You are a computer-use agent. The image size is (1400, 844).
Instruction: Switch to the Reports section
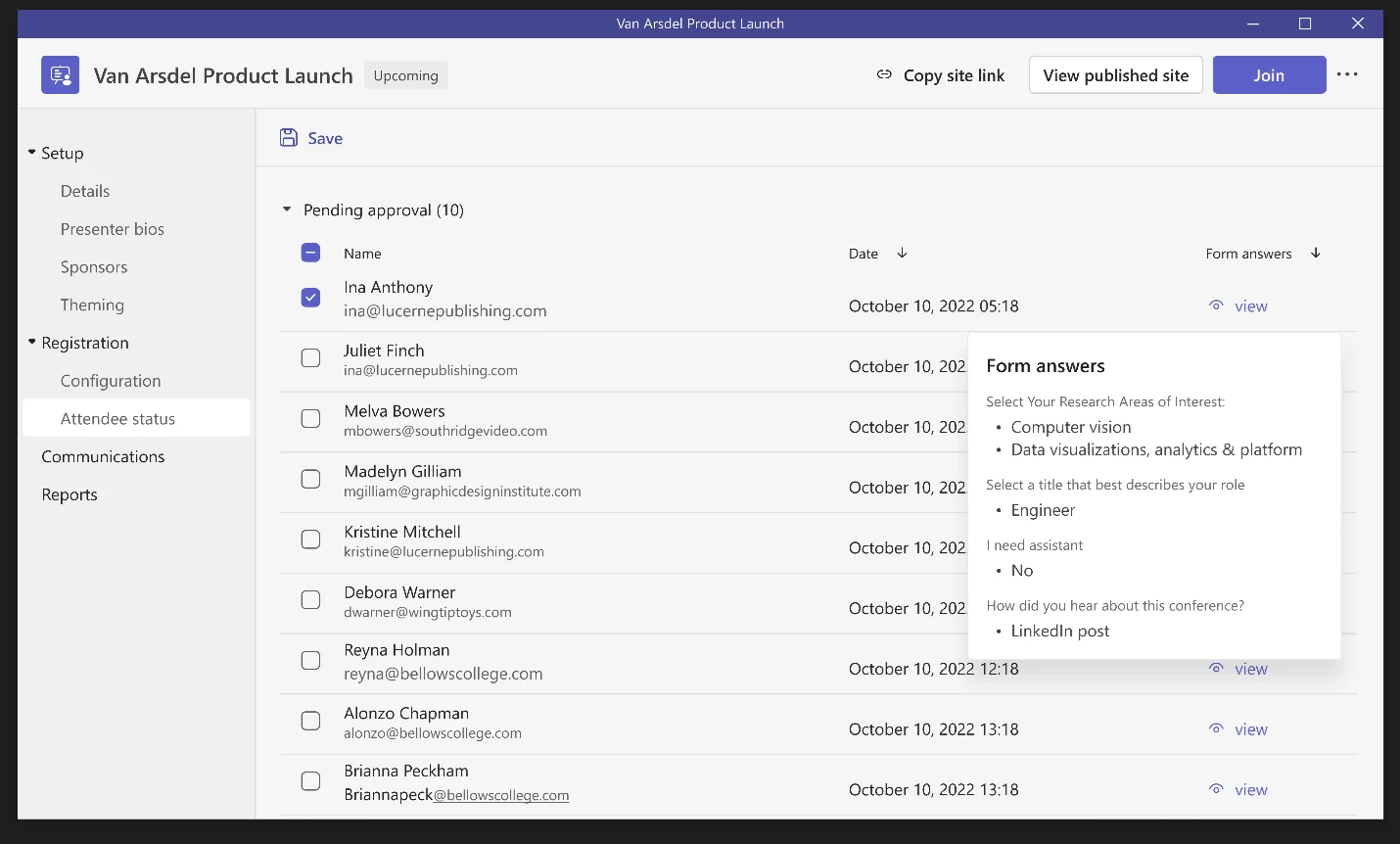pos(70,494)
